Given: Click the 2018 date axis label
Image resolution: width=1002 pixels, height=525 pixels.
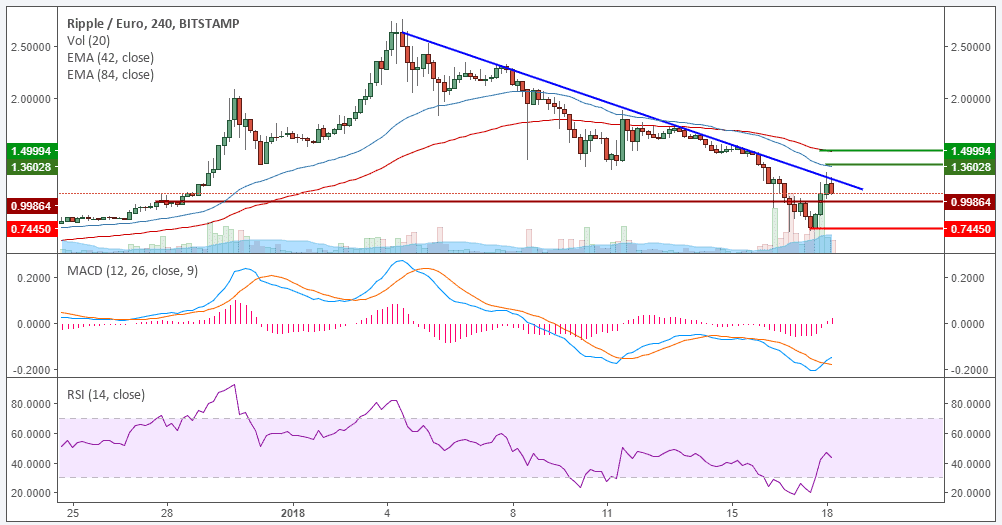Looking at the screenshot, I should (x=292, y=513).
